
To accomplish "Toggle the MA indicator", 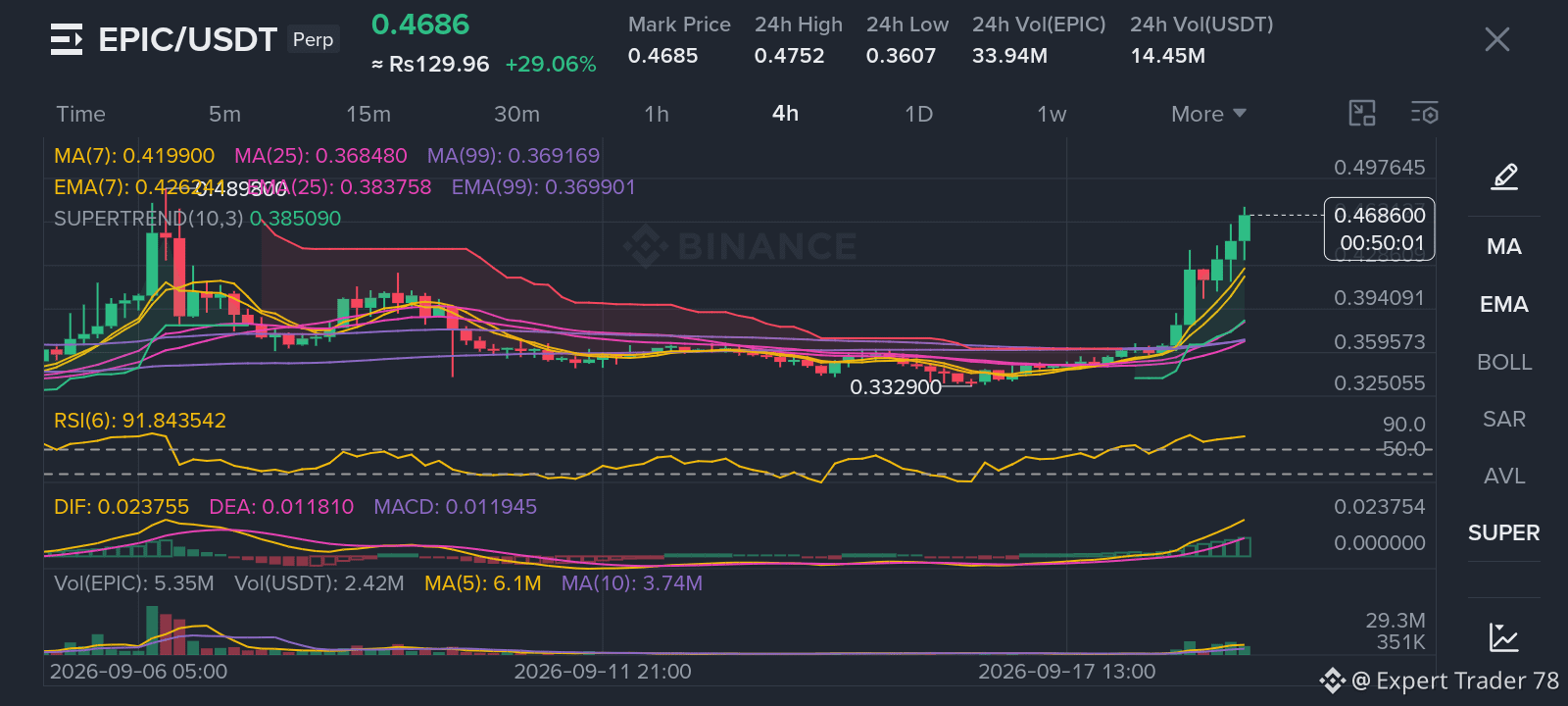I will [1504, 247].
